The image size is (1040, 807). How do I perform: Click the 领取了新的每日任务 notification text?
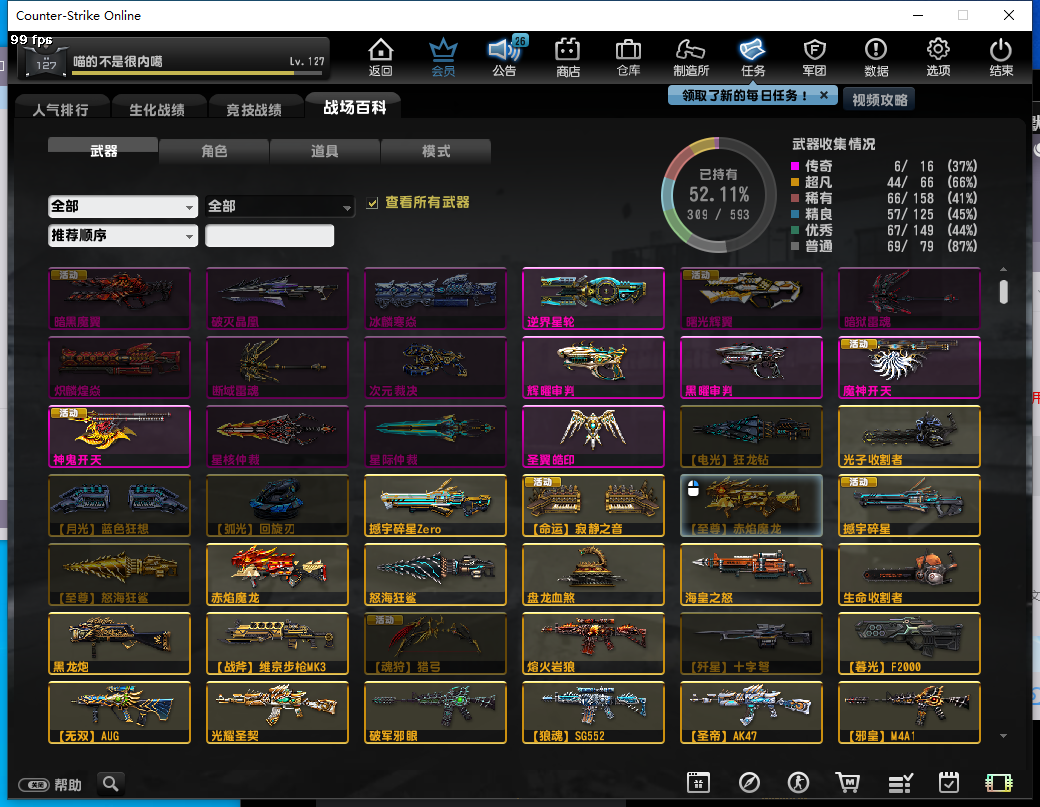745,95
